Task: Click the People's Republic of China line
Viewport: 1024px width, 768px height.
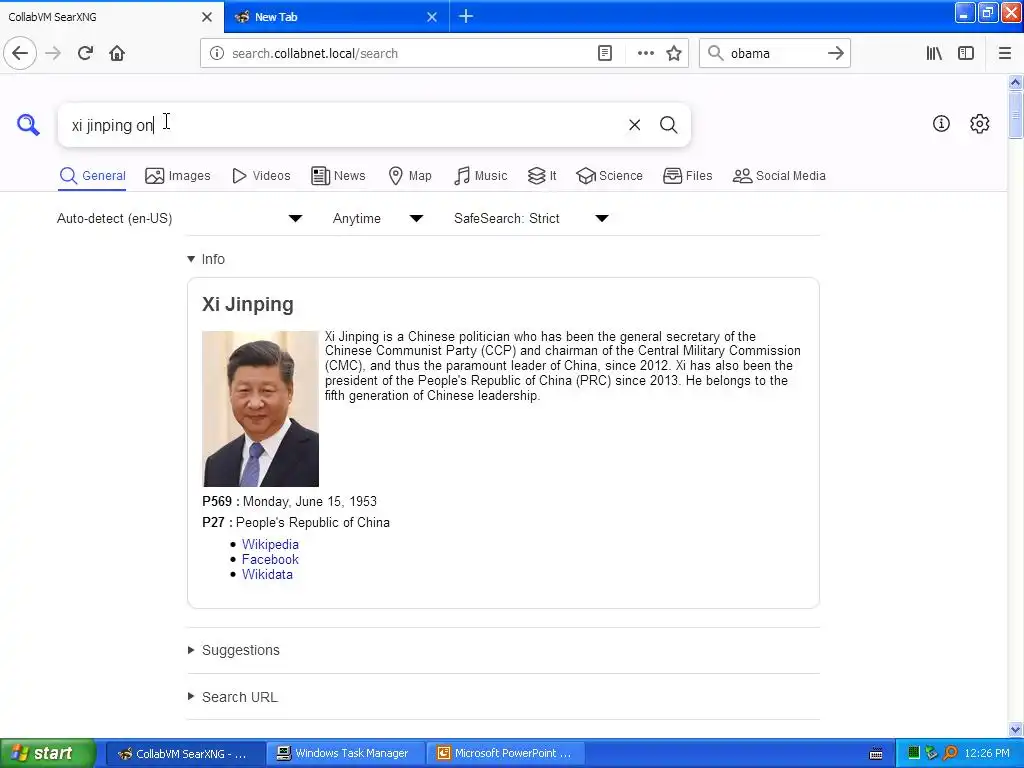Action: click(x=296, y=522)
